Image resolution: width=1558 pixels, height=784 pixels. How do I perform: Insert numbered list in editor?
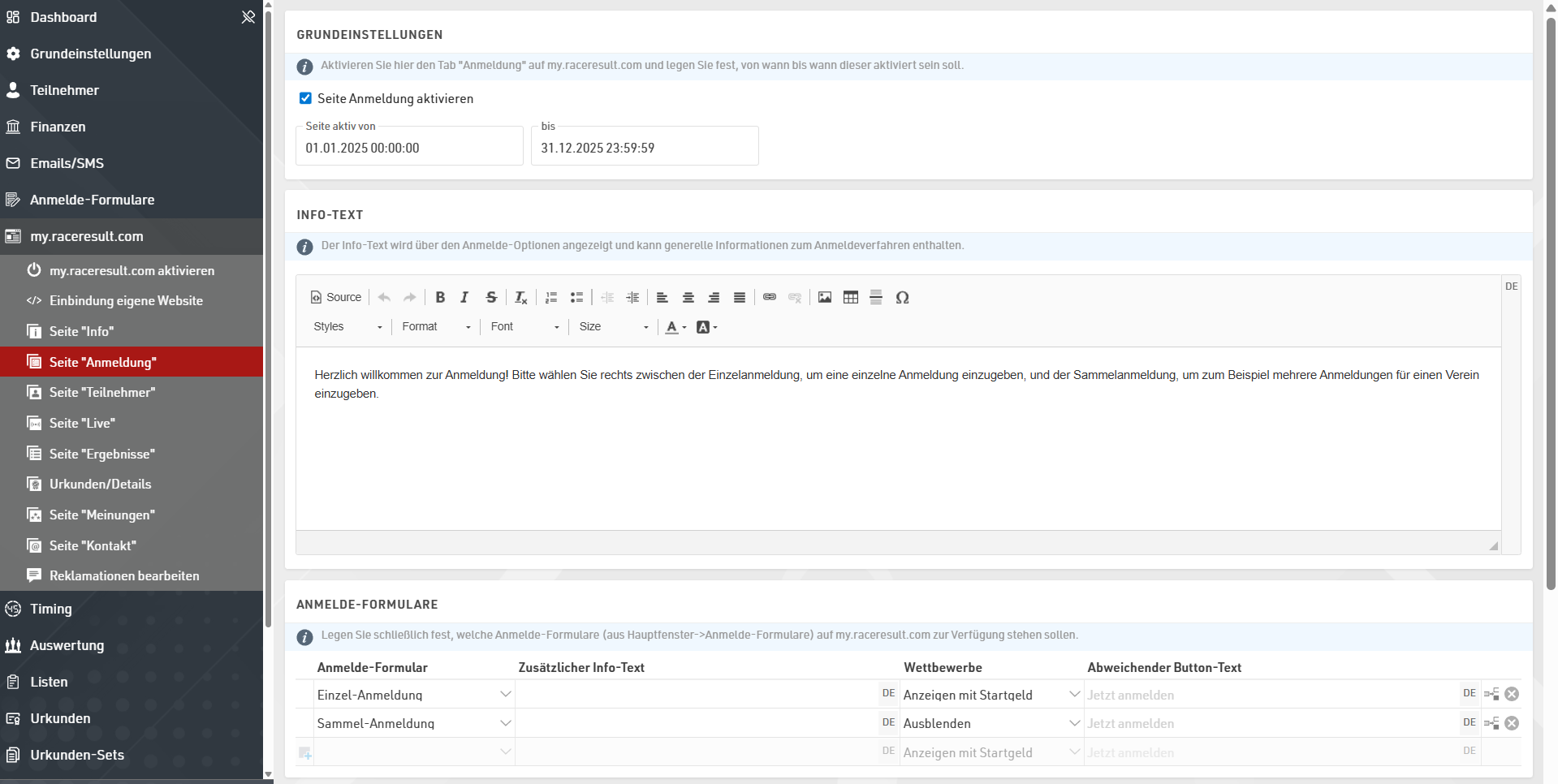[551, 297]
